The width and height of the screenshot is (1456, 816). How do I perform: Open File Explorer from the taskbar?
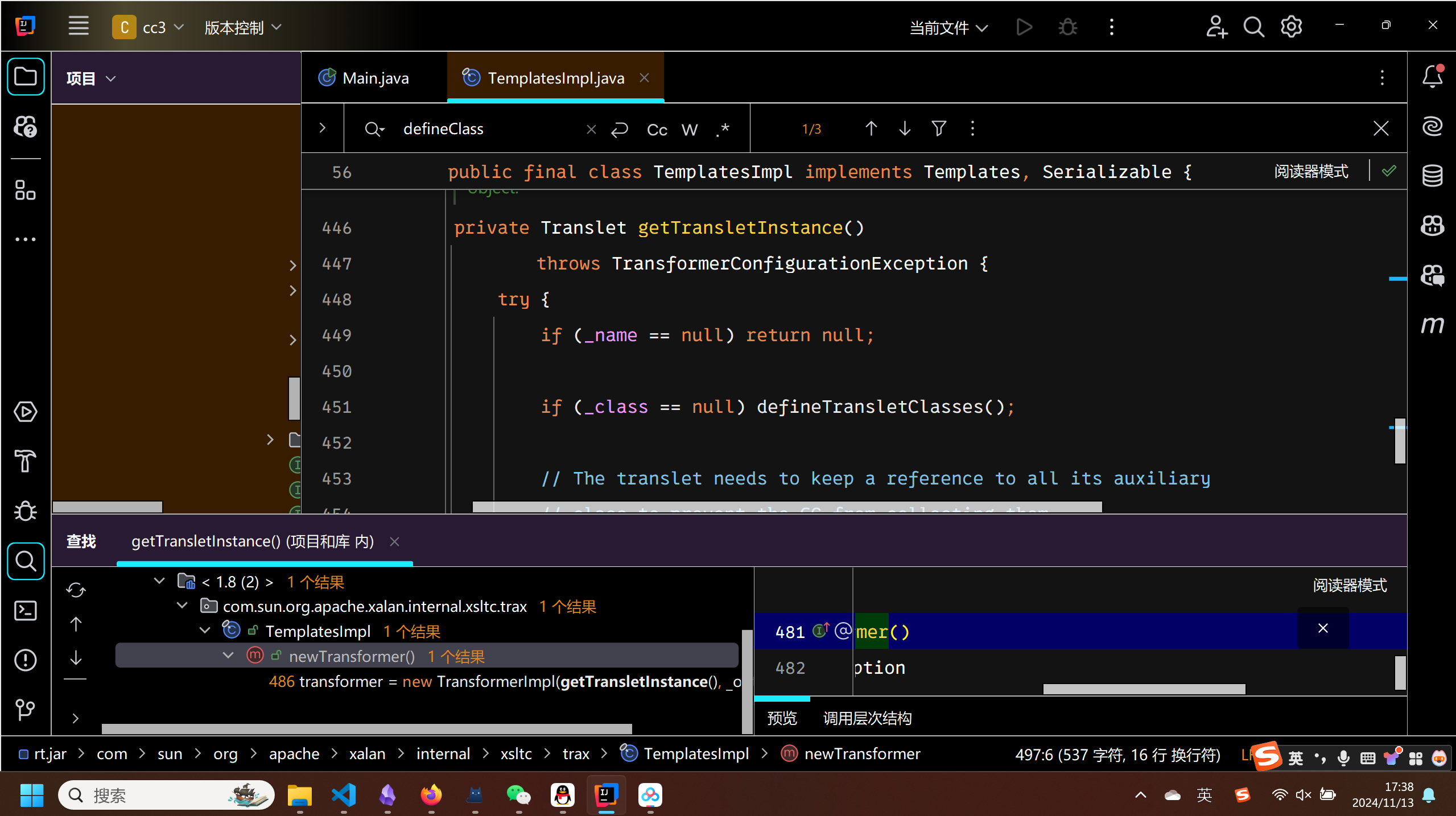(300, 794)
